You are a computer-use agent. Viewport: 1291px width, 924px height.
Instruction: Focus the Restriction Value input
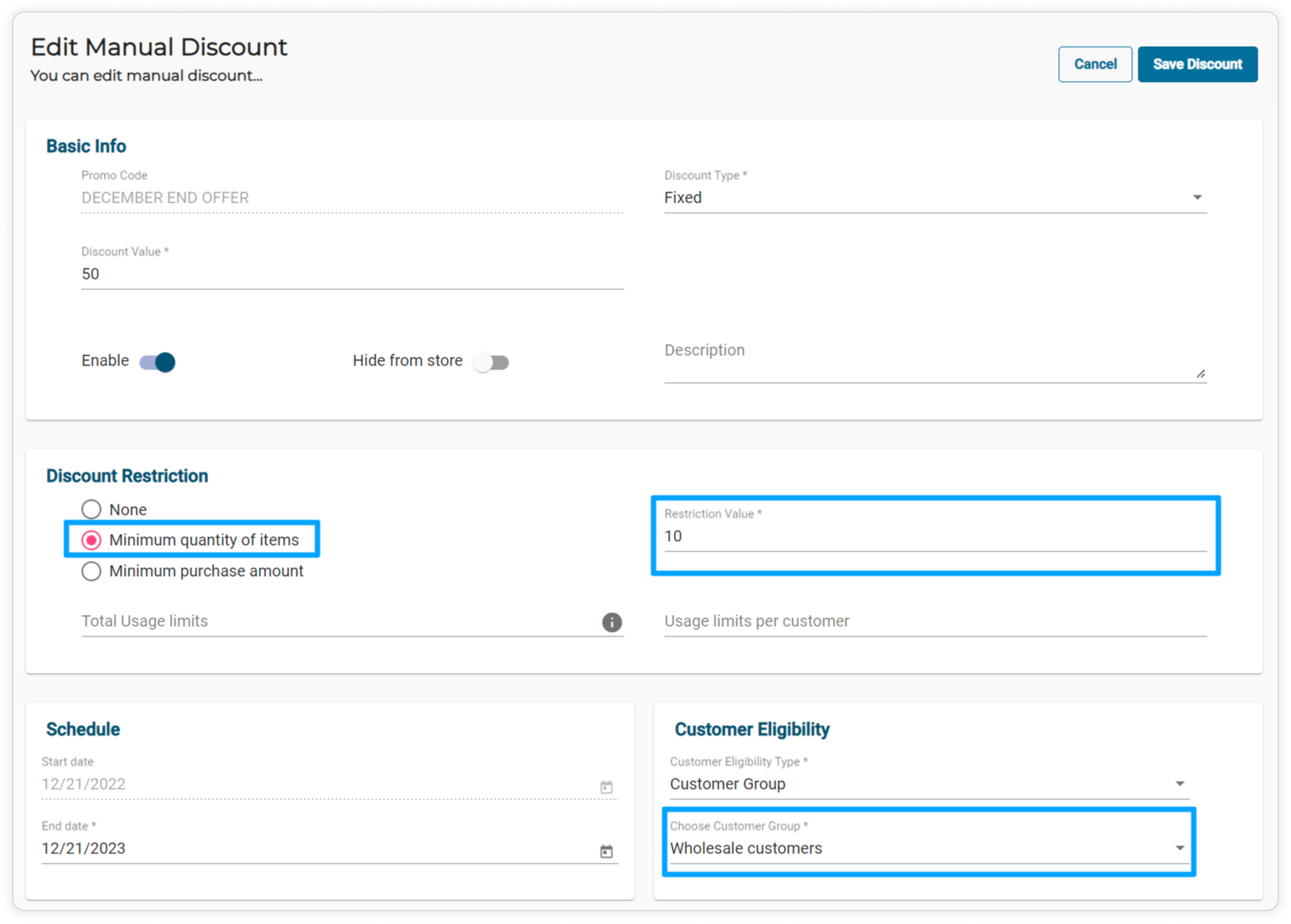click(x=934, y=536)
